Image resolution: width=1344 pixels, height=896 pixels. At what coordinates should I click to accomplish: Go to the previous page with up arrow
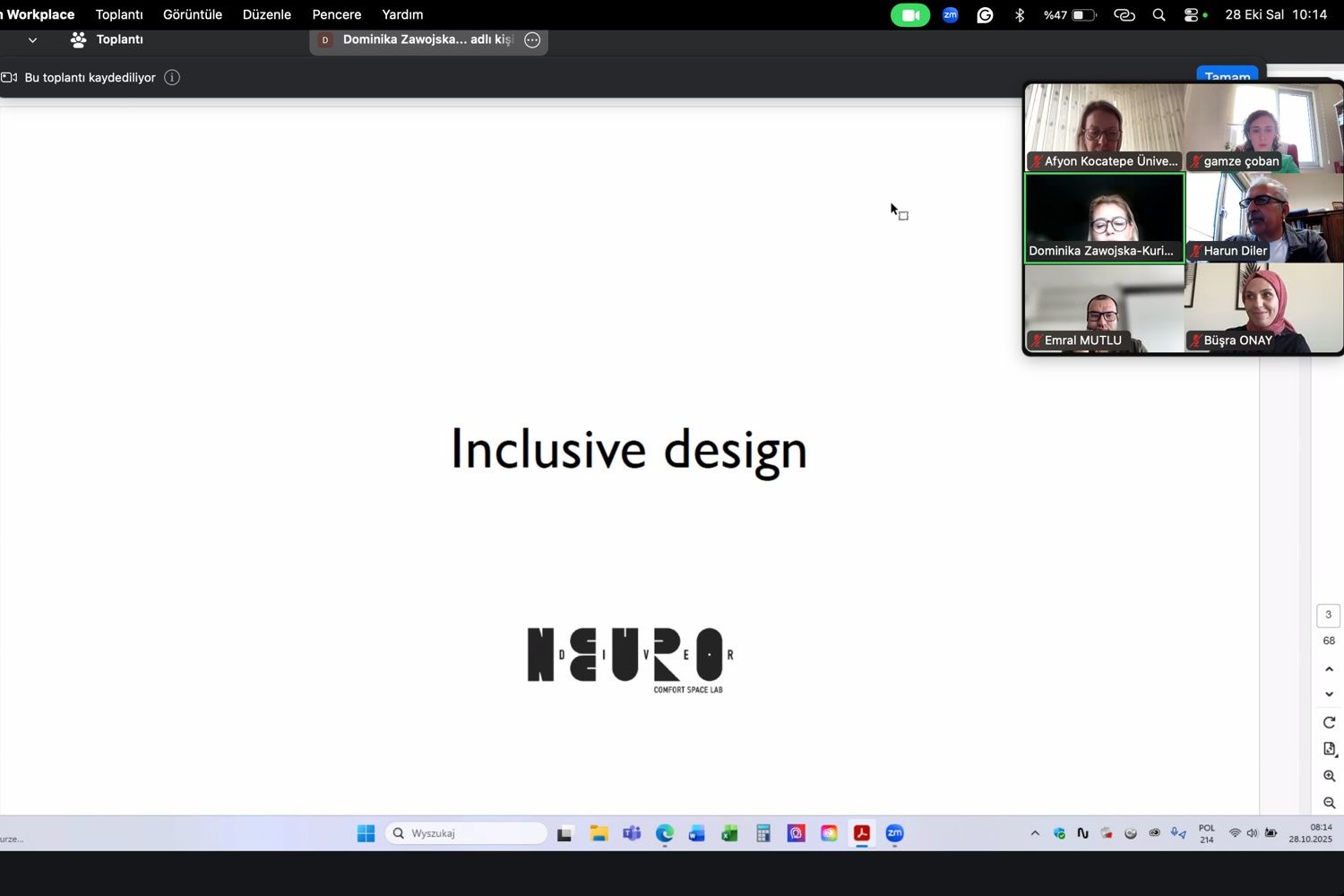(x=1329, y=669)
